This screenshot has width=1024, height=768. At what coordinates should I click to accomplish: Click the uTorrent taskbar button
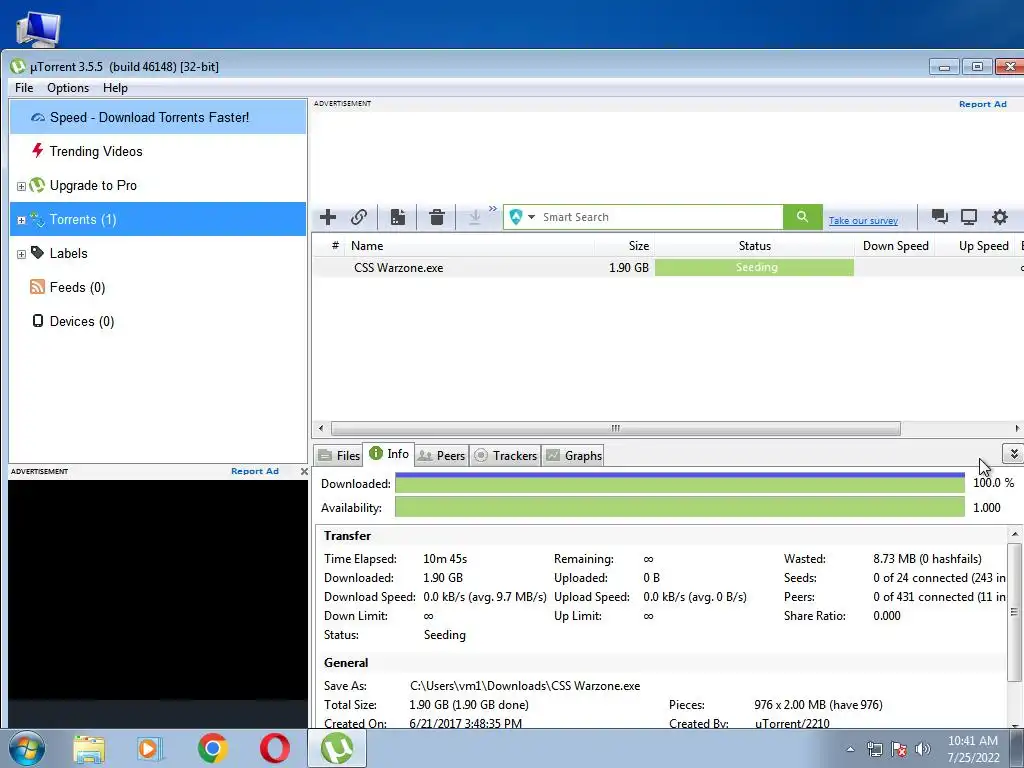click(x=337, y=749)
